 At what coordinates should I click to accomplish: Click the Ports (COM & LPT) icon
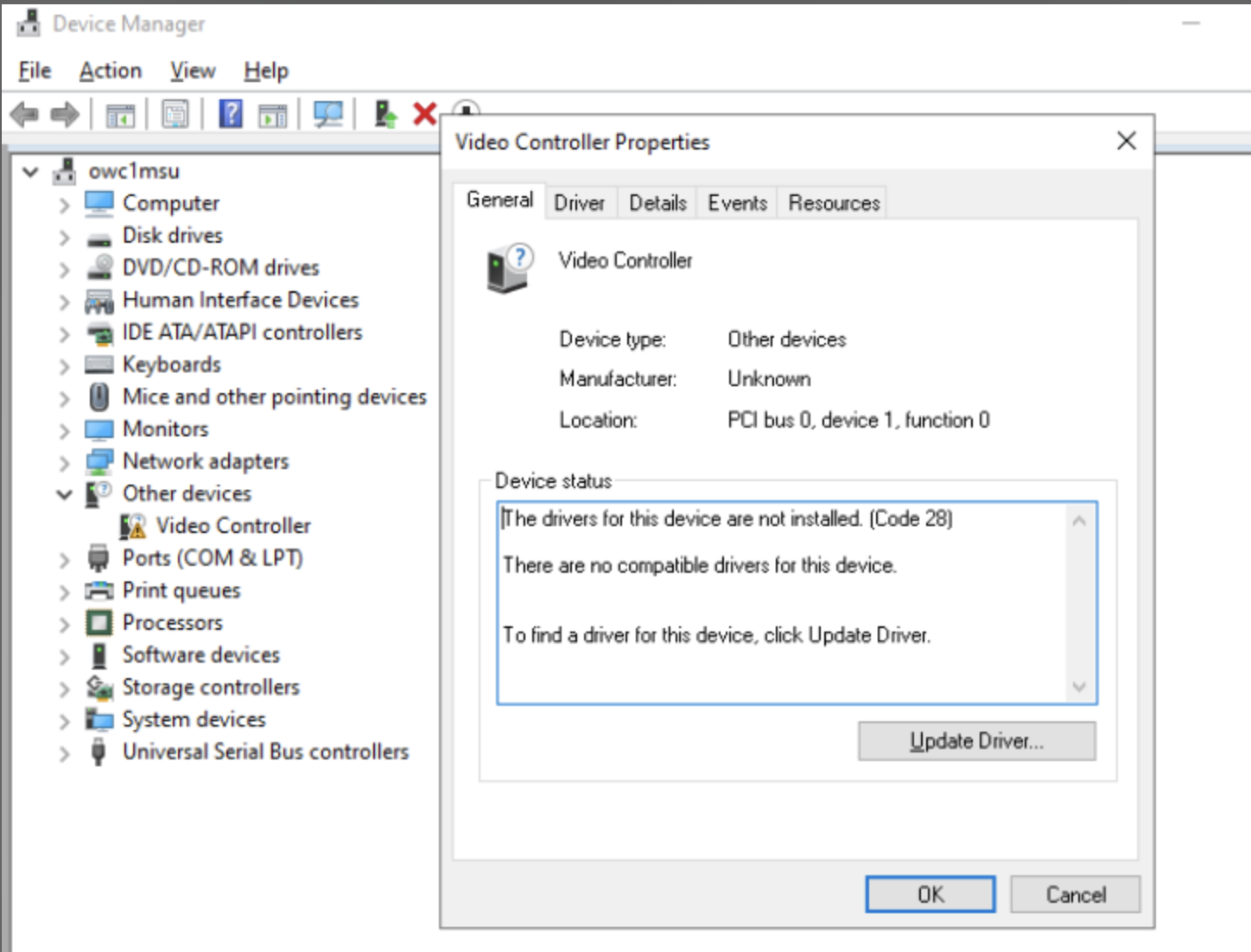click(x=98, y=558)
